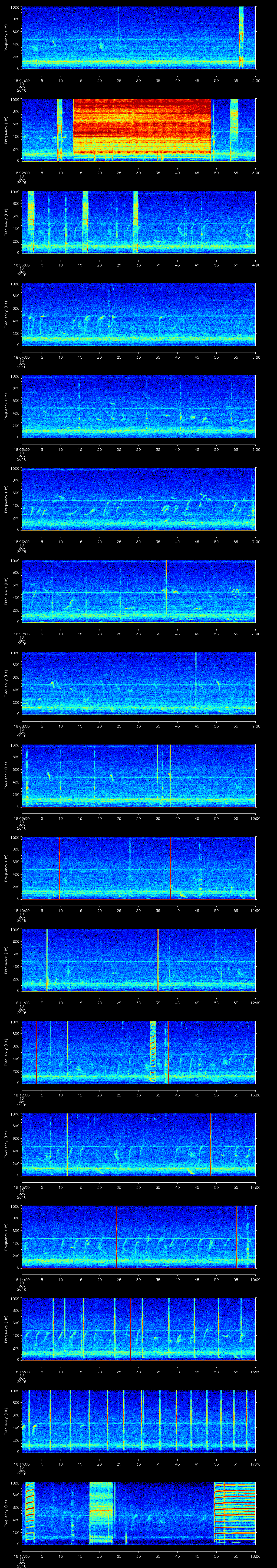
Task: Select the spectrogram panel starting at 18:05:00
Action: tap(138, 407)
